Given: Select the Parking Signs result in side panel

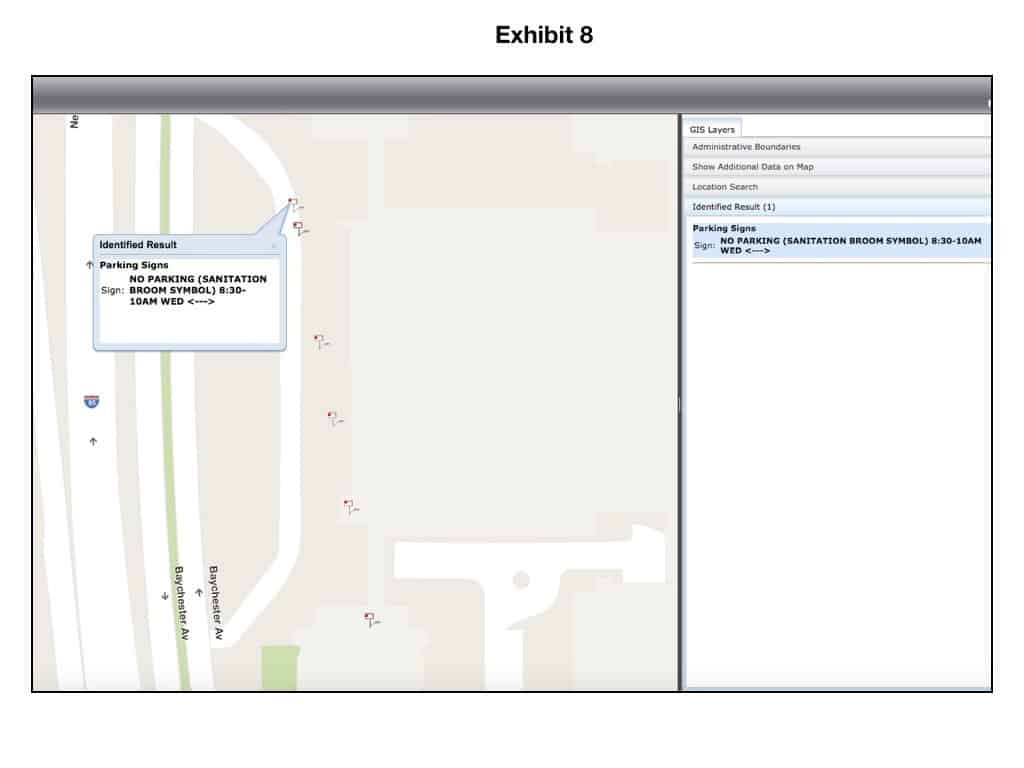Looking at the screenshot, I should pos(838,240).
